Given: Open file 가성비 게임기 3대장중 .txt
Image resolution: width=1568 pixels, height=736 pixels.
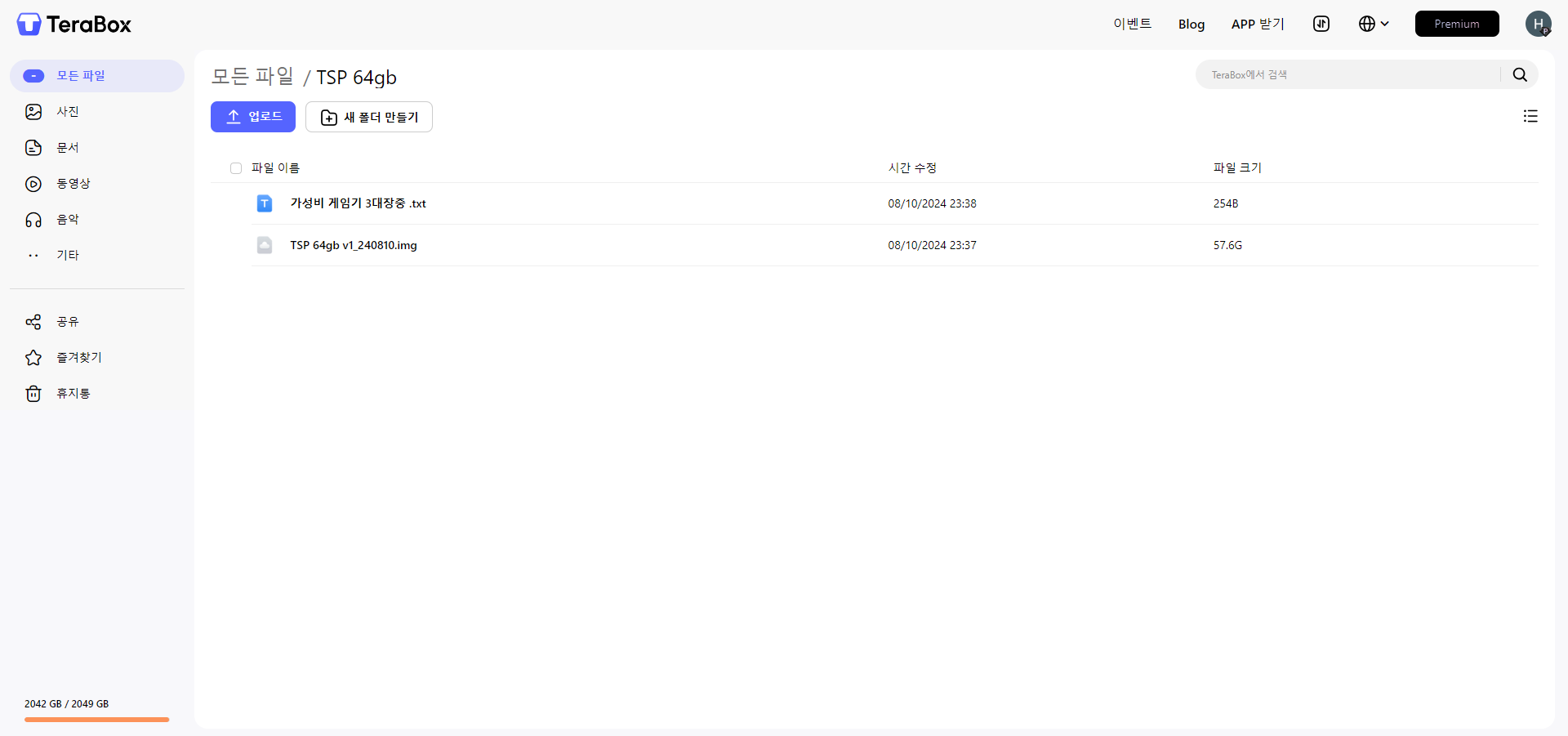Looking at the screenshot, I should [359, 203].
